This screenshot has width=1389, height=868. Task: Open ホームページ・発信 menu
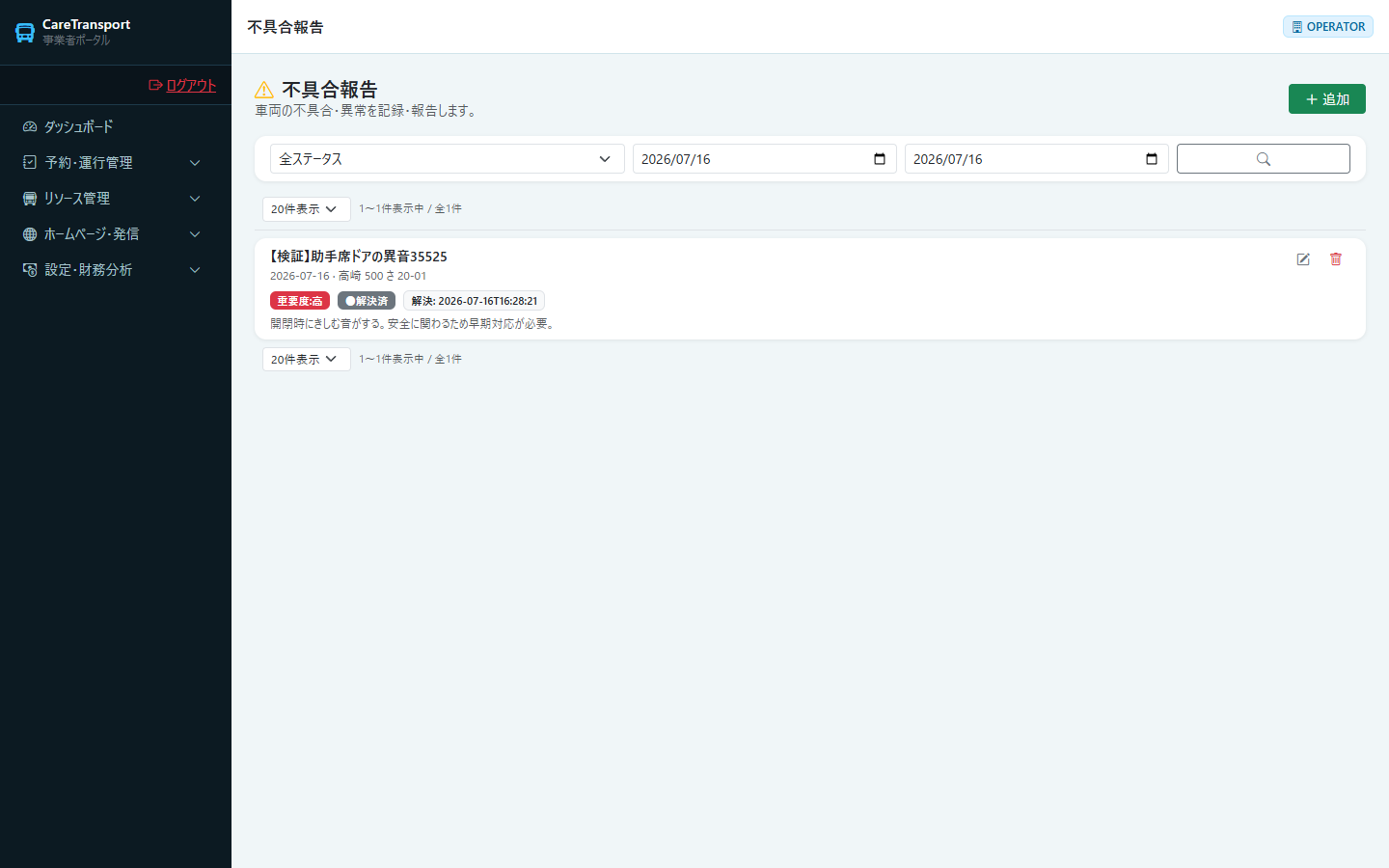(x=116, y=233)
